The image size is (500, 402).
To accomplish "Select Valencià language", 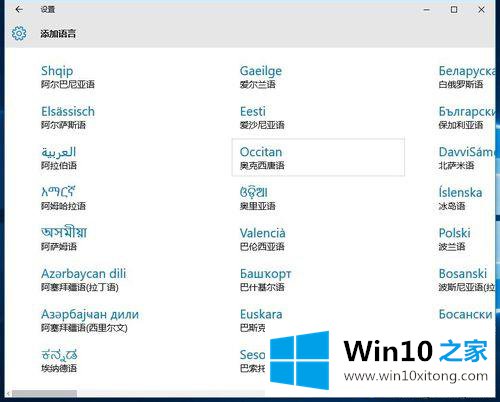I will [x=263, y=239].
